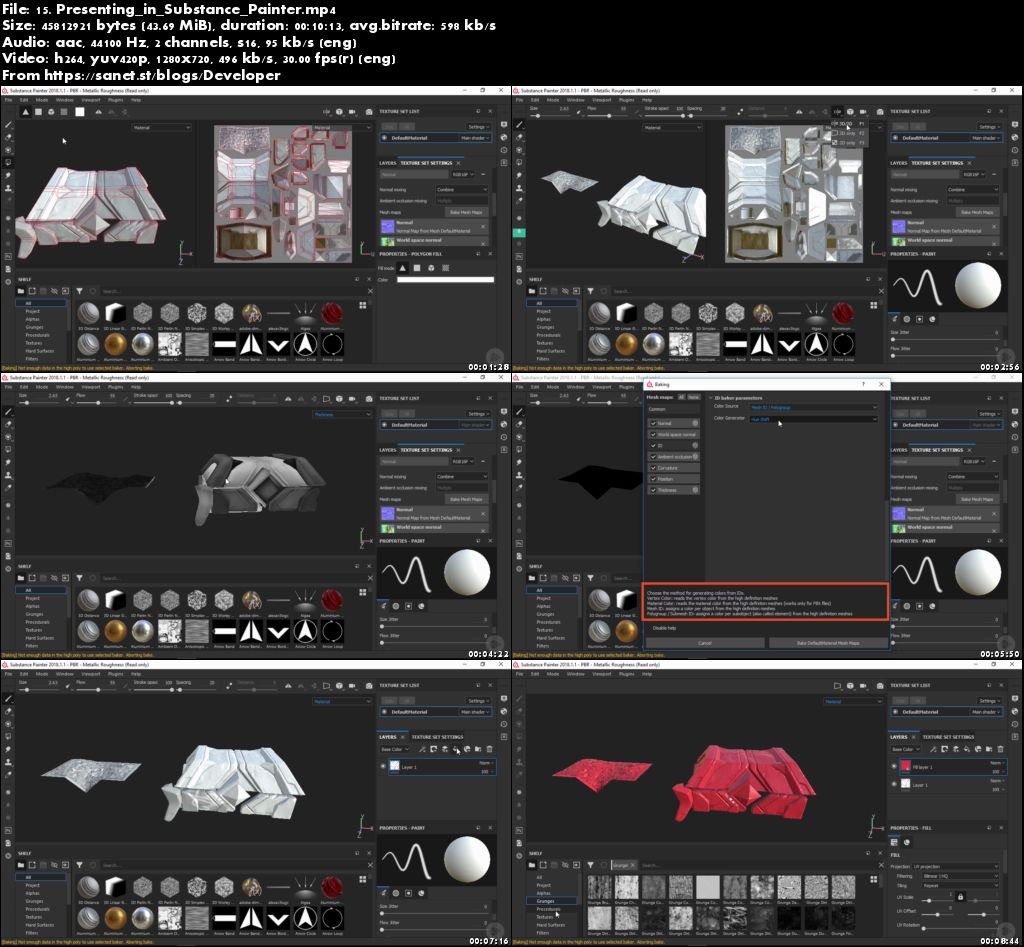Click delete layer trash icon in 00:08:44 frame
This screenshot has width=1024, height=947.
click(x=1000, y=749)
